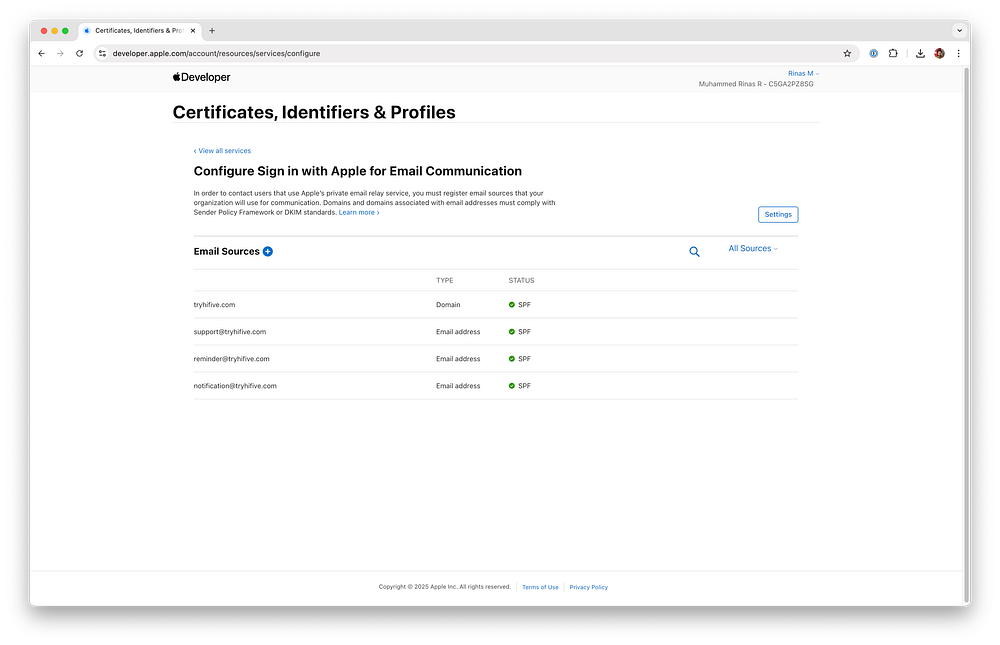The width and height of the screenshot is (1000, 645).
Task: Click the green SPF status for tryhifive.com
Action: pos(520,305)
